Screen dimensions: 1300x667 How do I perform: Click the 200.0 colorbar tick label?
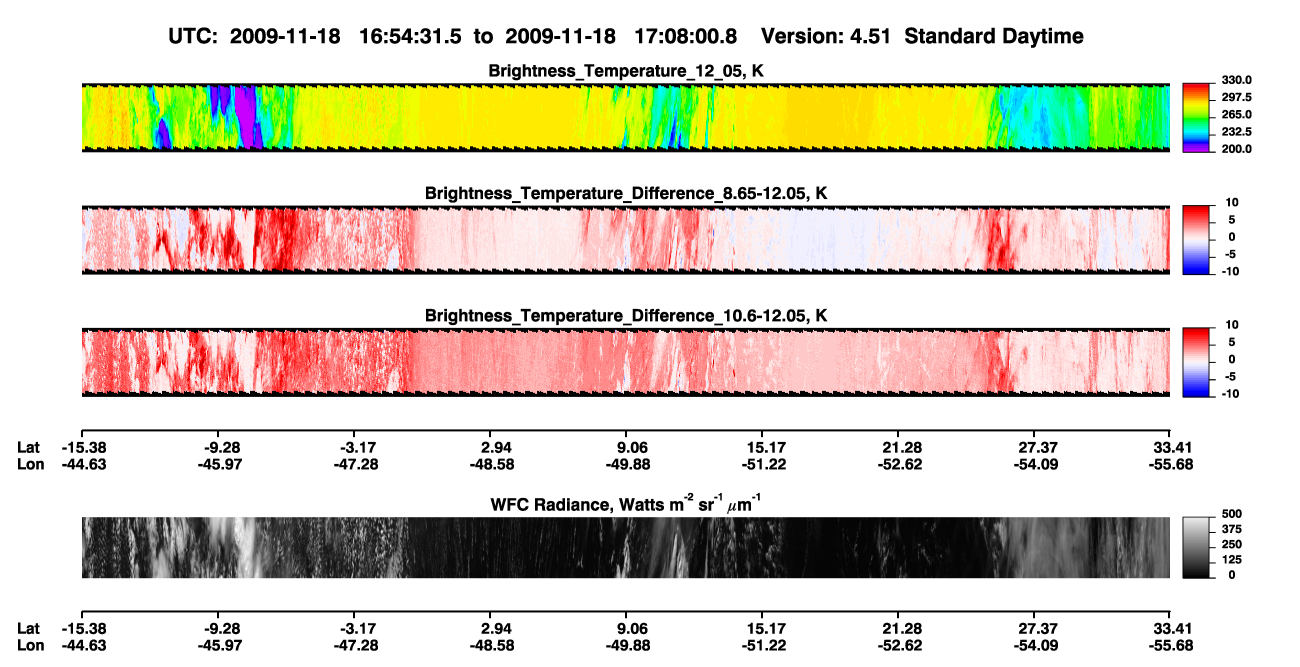click(1237, 149)
